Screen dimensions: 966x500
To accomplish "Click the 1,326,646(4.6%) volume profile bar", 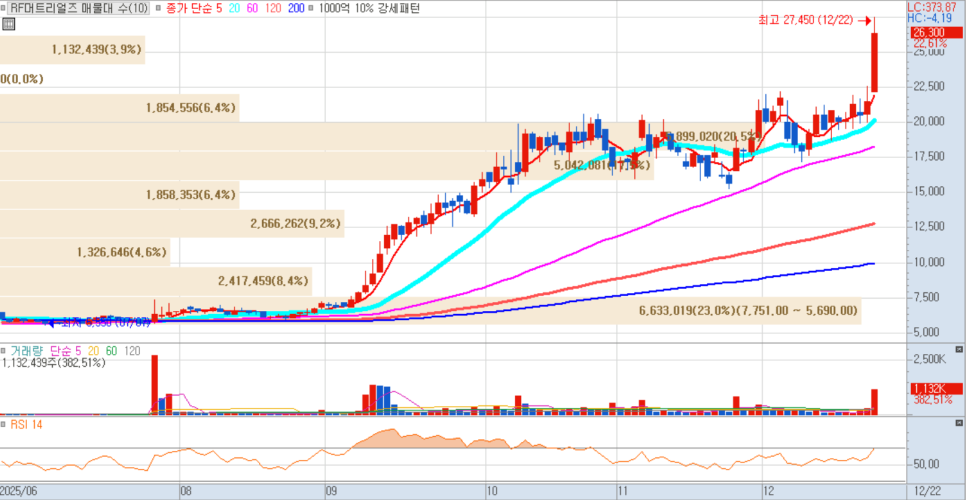I will tap(85, 252).
